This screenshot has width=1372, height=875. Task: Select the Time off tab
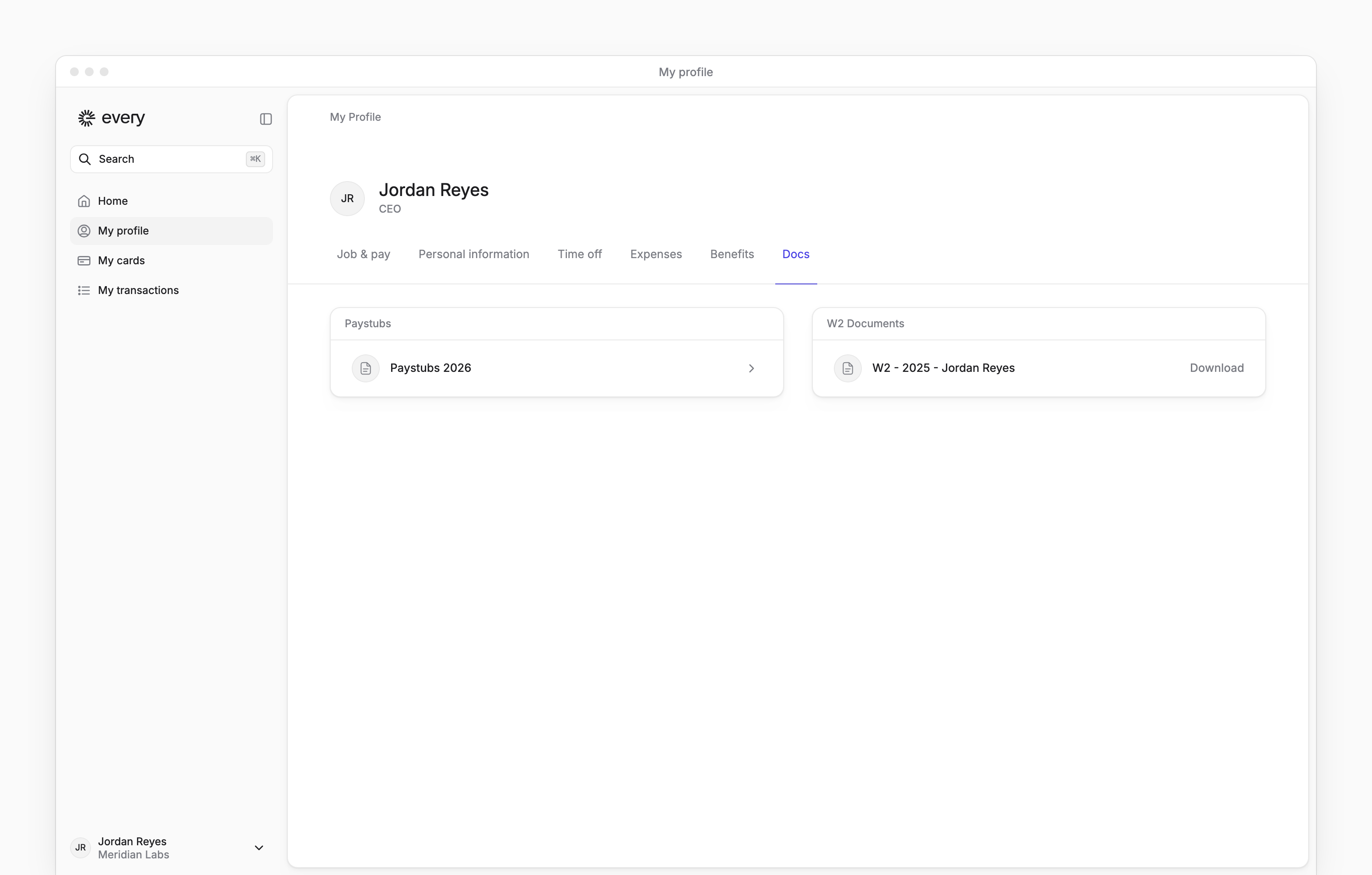[x=579, y=254]
